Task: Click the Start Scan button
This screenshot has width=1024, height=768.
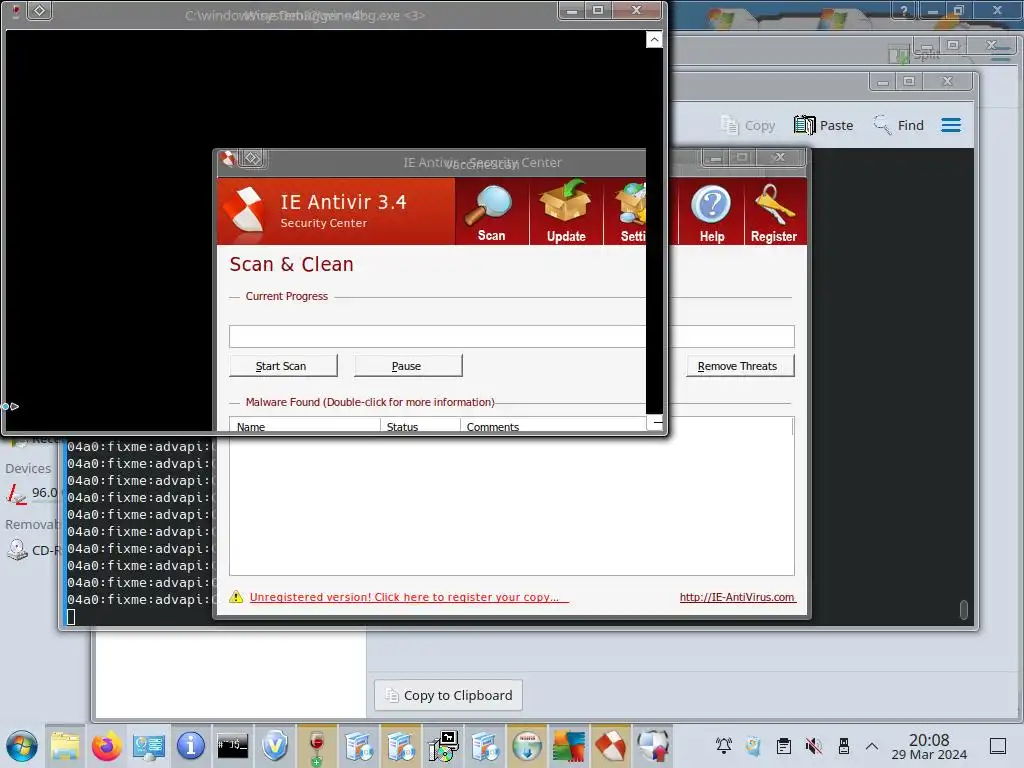Action: click(x=283, y=366)
